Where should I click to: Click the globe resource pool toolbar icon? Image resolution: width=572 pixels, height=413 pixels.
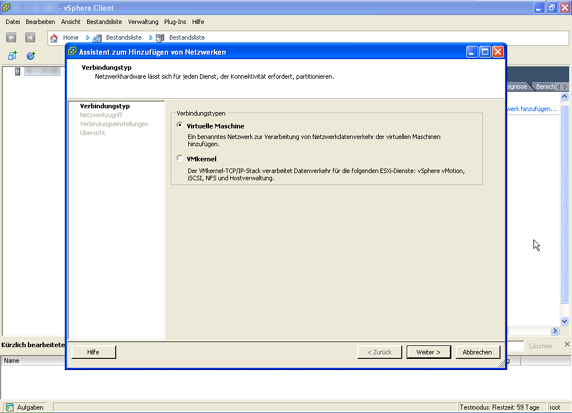coord(31,56)
